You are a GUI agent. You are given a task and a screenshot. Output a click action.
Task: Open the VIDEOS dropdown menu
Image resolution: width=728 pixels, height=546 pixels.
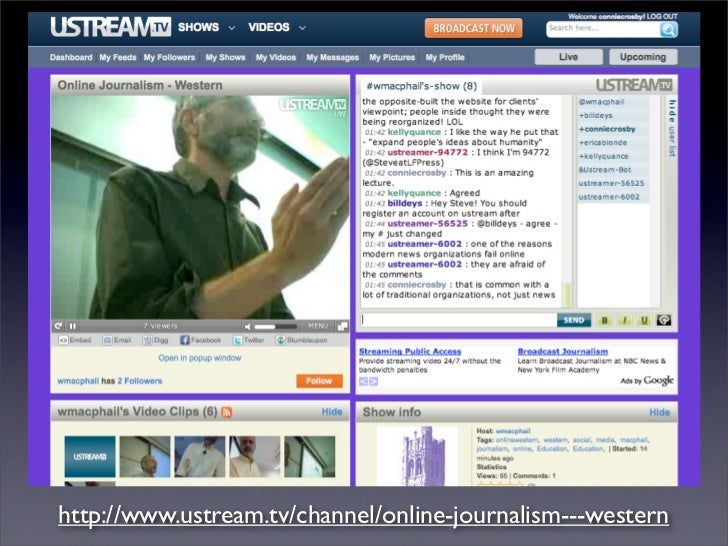[x=277, y=27]
